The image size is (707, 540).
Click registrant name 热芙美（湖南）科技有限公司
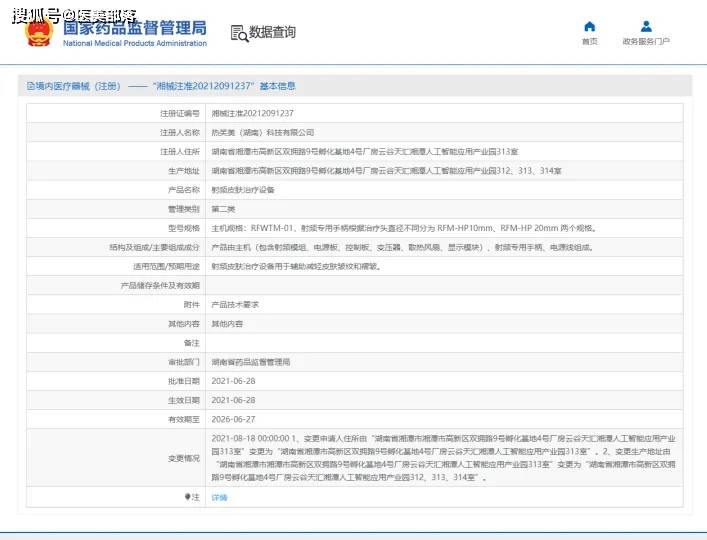262,132
